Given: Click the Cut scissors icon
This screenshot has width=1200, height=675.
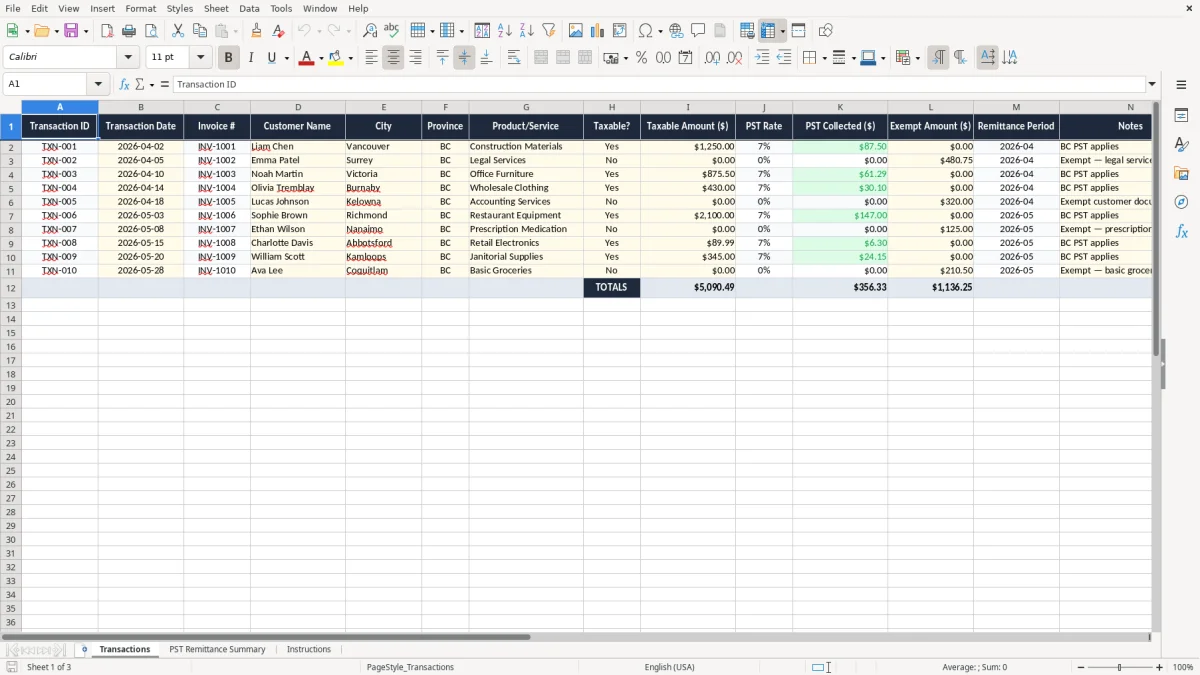Looking at the screenshot, I should pos(178,31).
